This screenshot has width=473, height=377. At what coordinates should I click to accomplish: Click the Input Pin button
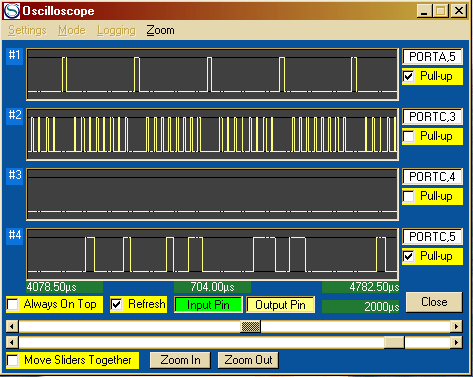click(208, 305)
